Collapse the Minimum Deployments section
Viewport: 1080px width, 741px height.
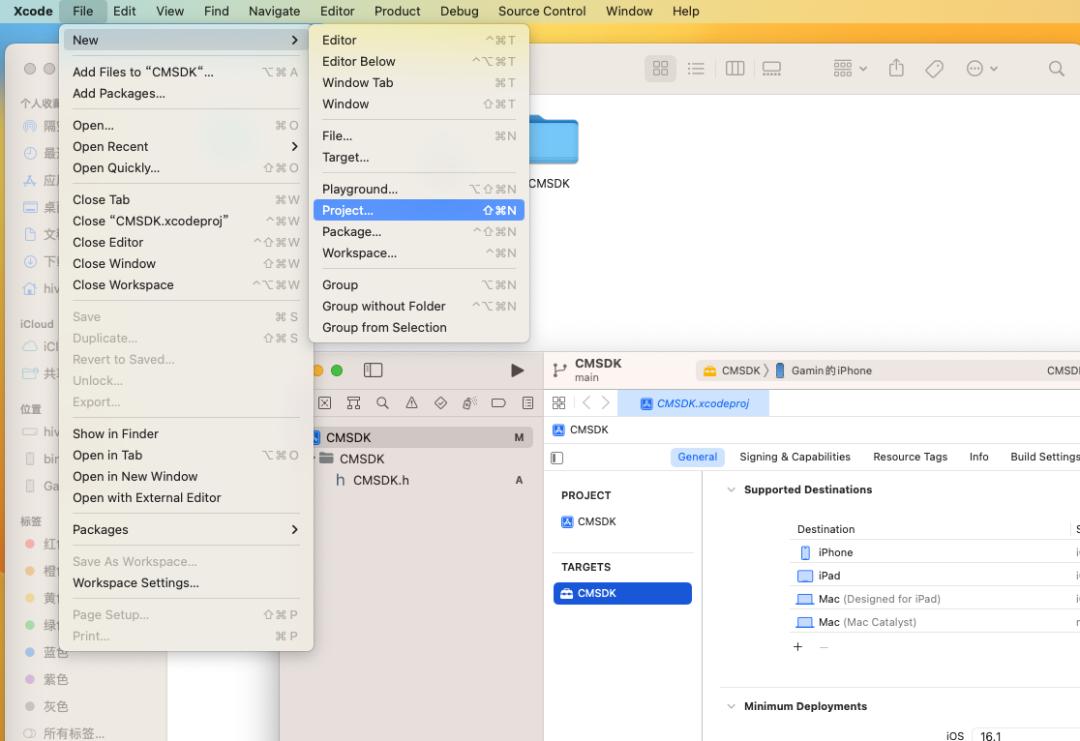tap(731, 707)
